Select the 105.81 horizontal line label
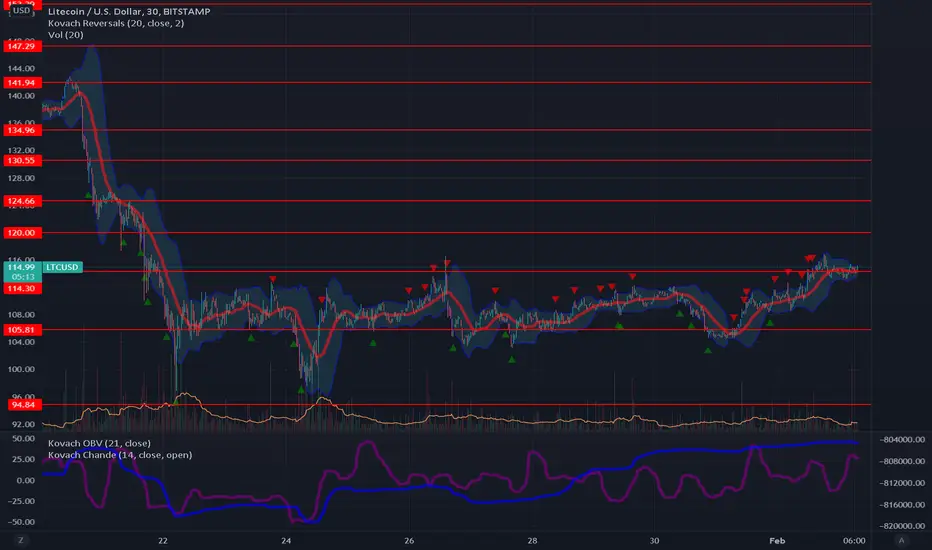Viewport: 932px width, 550px height. click(x=23, y=329)
